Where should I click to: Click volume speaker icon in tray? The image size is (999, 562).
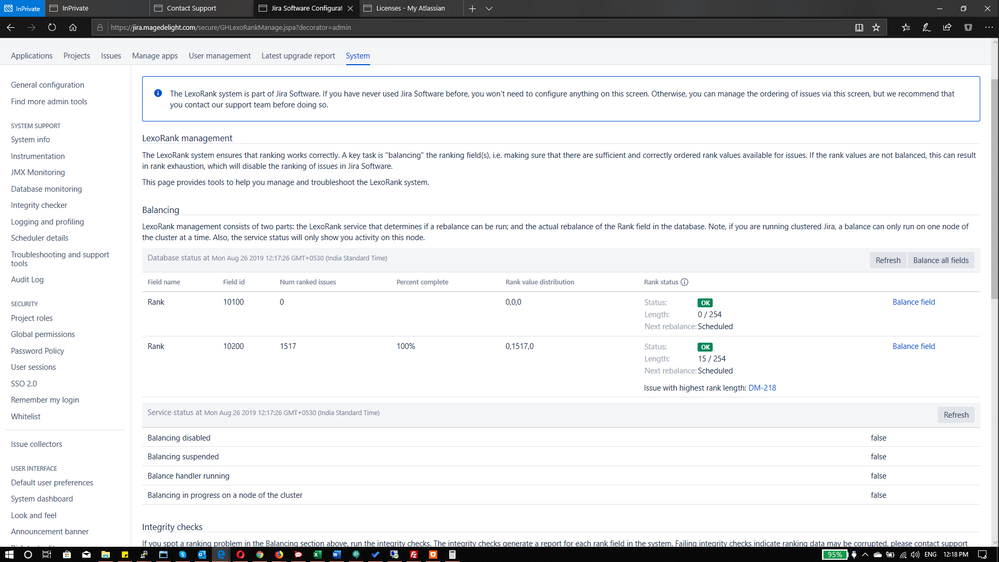916,554
